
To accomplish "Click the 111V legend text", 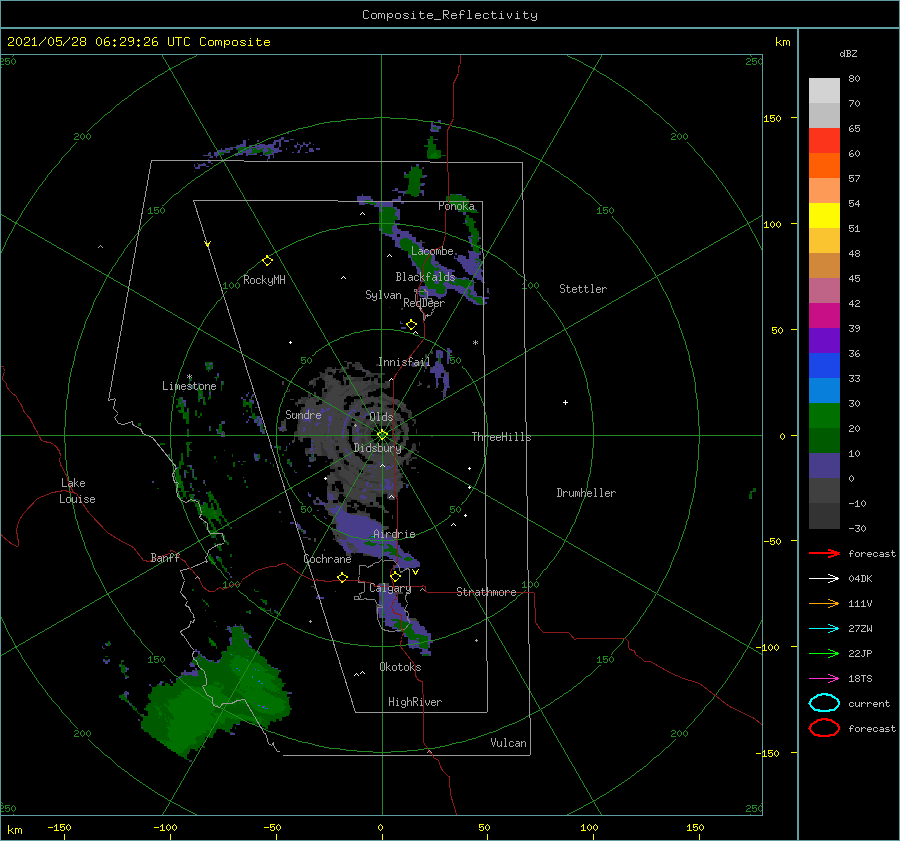I will 860,603.
